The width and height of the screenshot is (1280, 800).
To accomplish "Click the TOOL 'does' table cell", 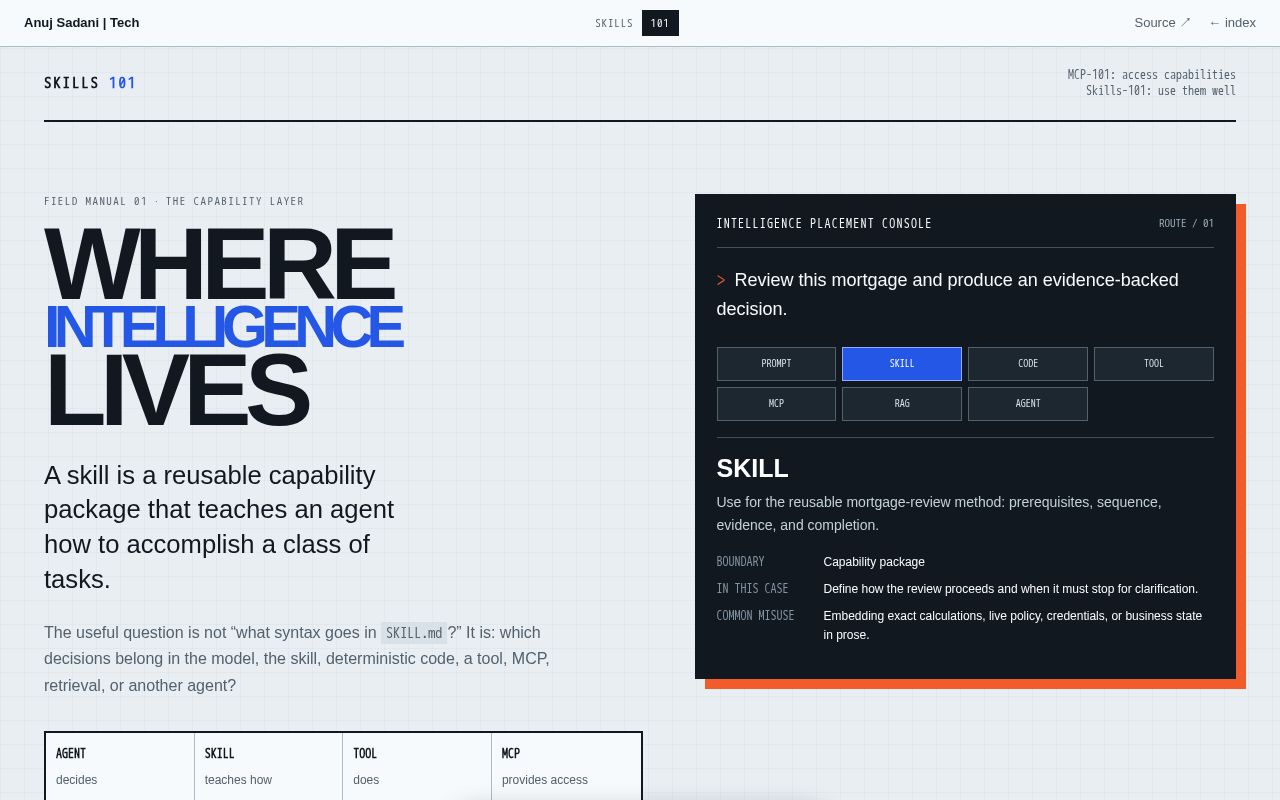I will click(x=417, y=766).
